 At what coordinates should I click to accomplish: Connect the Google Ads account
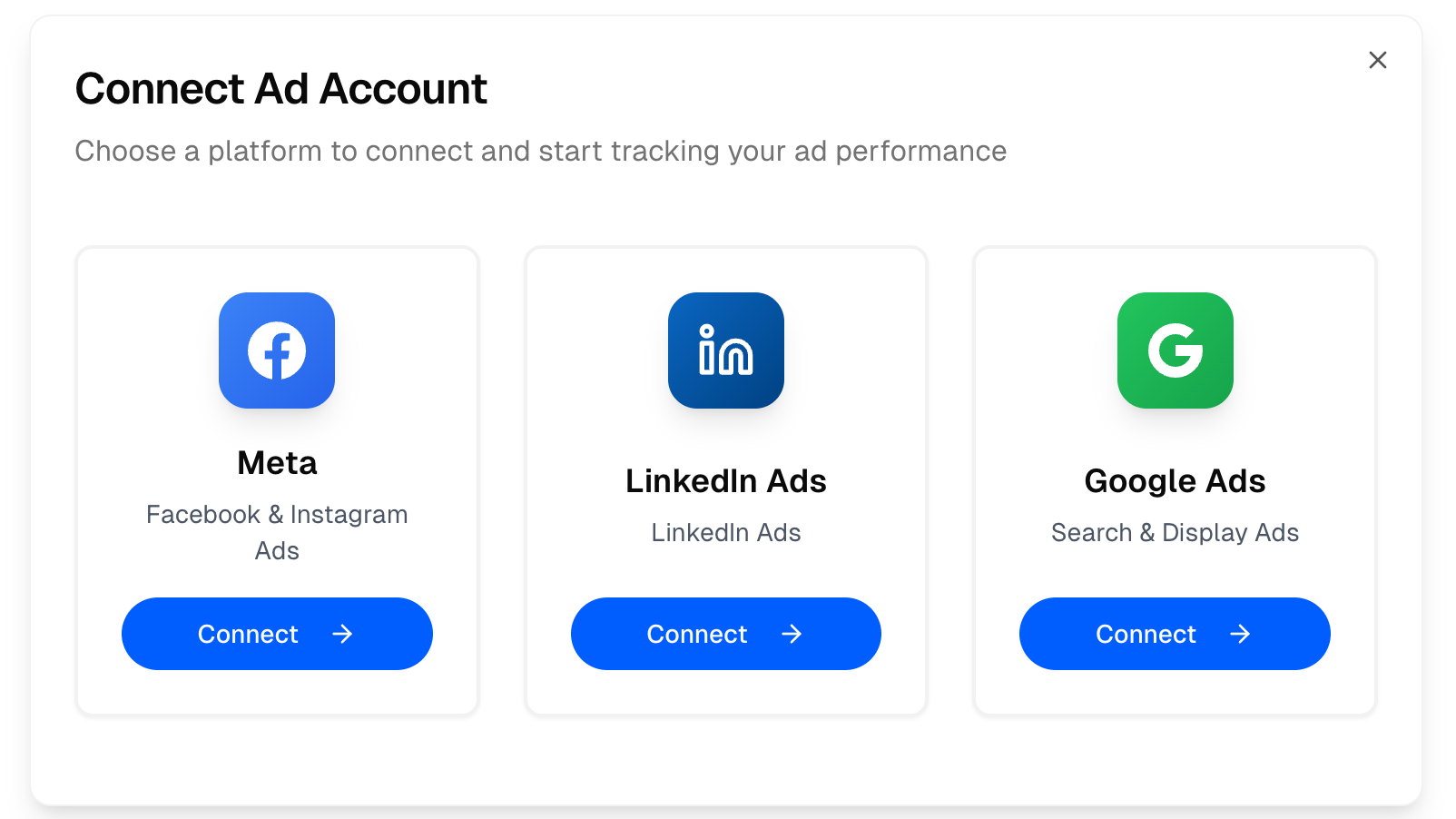[1175, 634]
